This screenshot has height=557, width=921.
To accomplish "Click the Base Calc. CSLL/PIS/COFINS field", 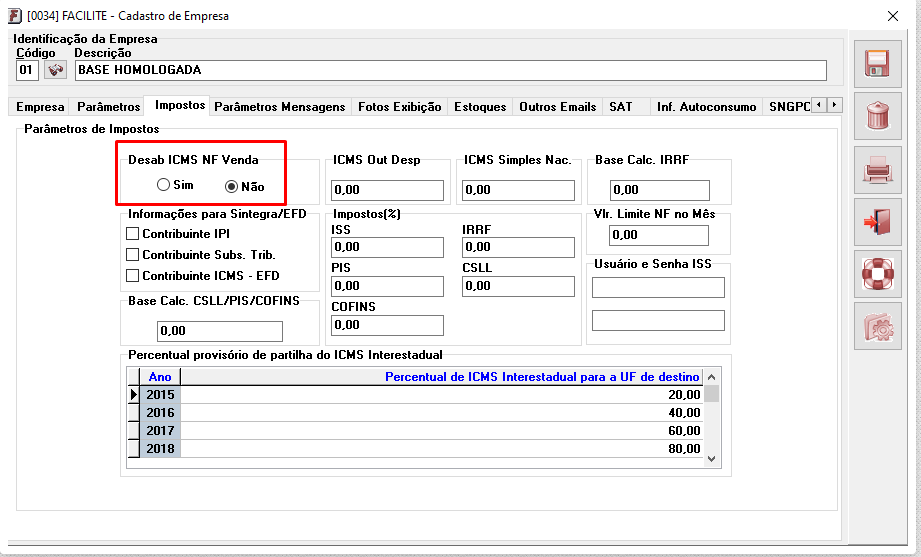I will pos(220,331).
